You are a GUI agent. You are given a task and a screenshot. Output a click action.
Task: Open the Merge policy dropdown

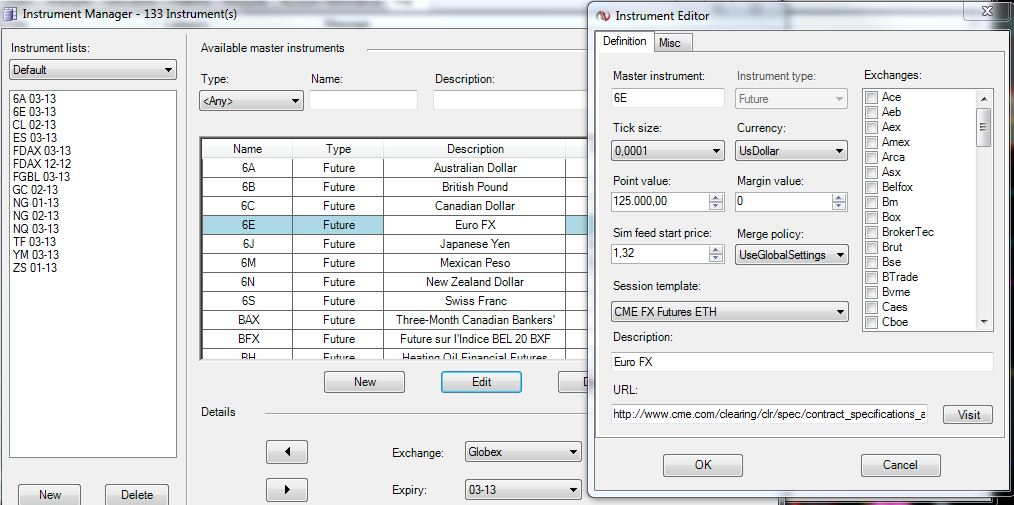click(x=791, y=255)
